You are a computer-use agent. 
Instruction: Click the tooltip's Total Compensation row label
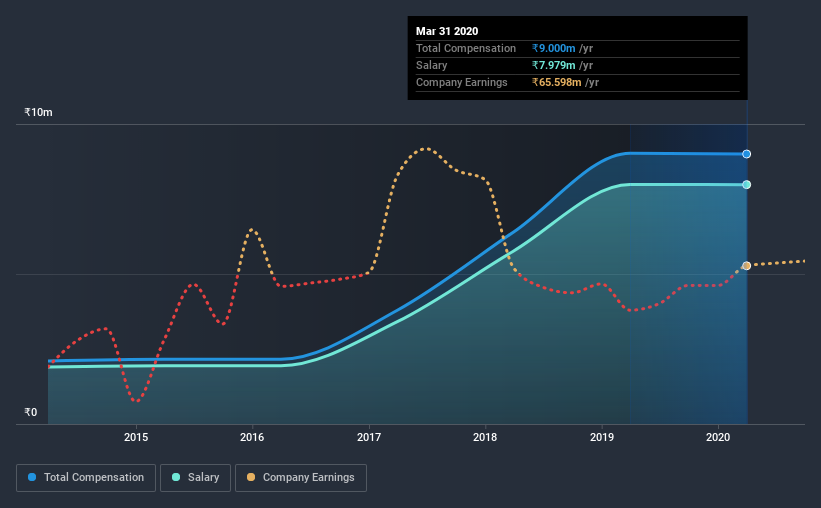pos(466,48)
